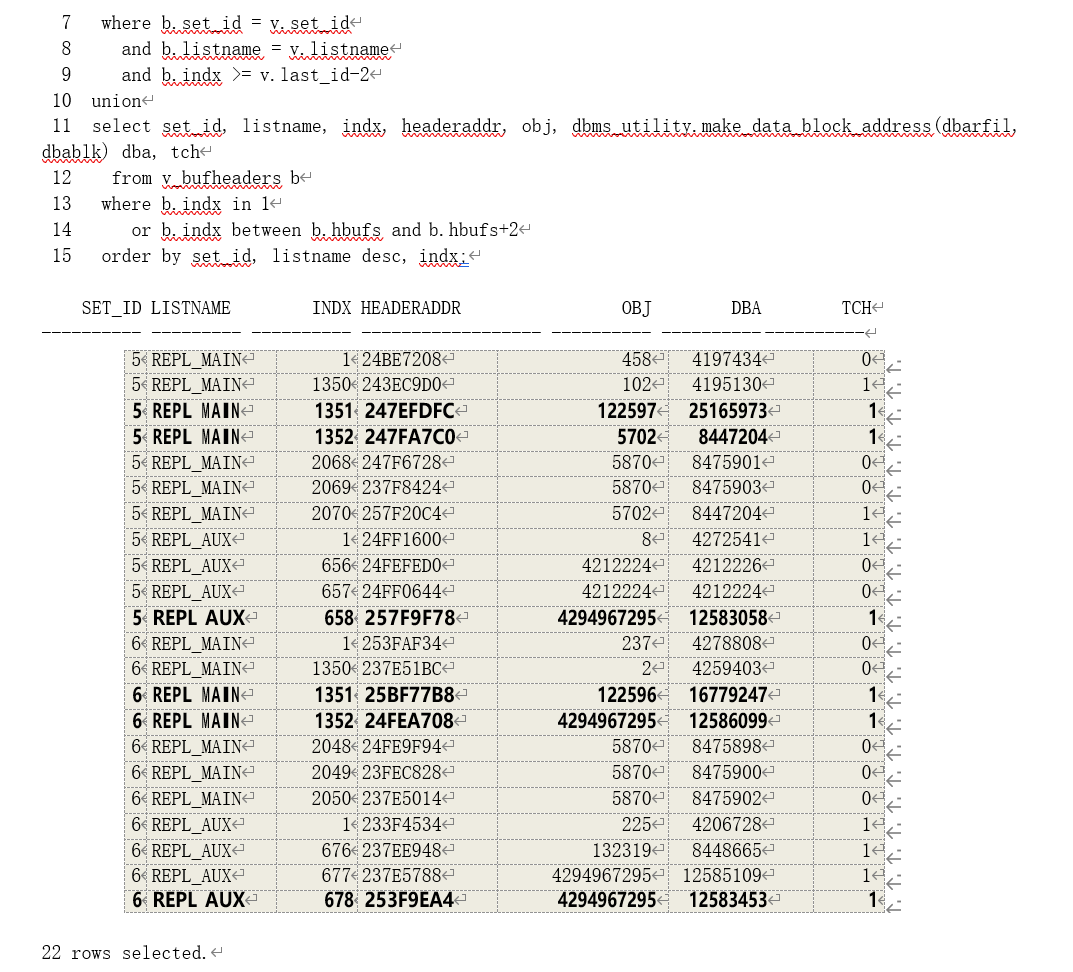1073x972 pixels.
Task: Click OBJ value 132319
Action: pos(621,851)
